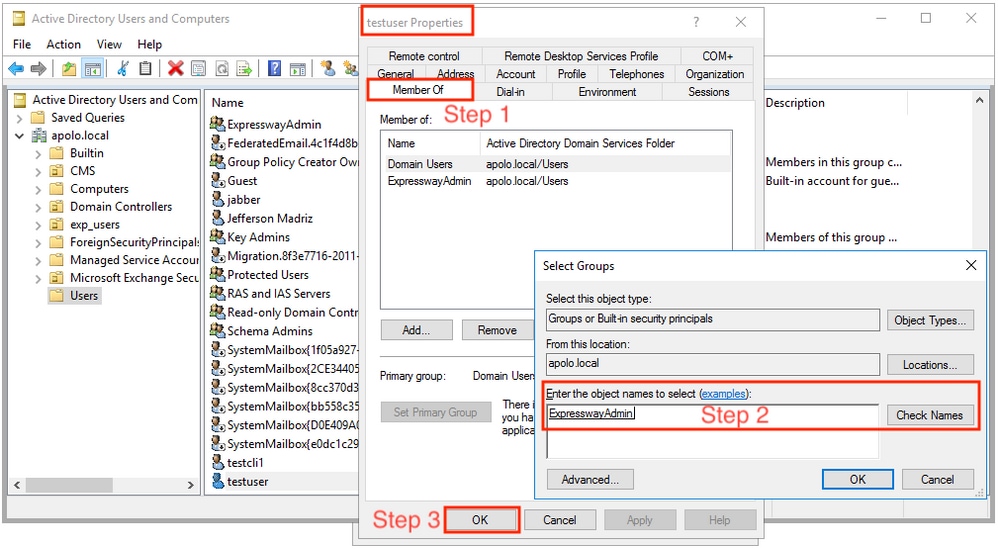
Task: Click the Up One Level folder icon
Action: coord(69,68)
